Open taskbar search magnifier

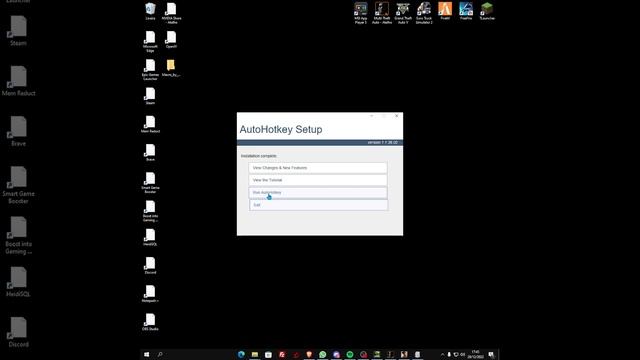(160, 354)
